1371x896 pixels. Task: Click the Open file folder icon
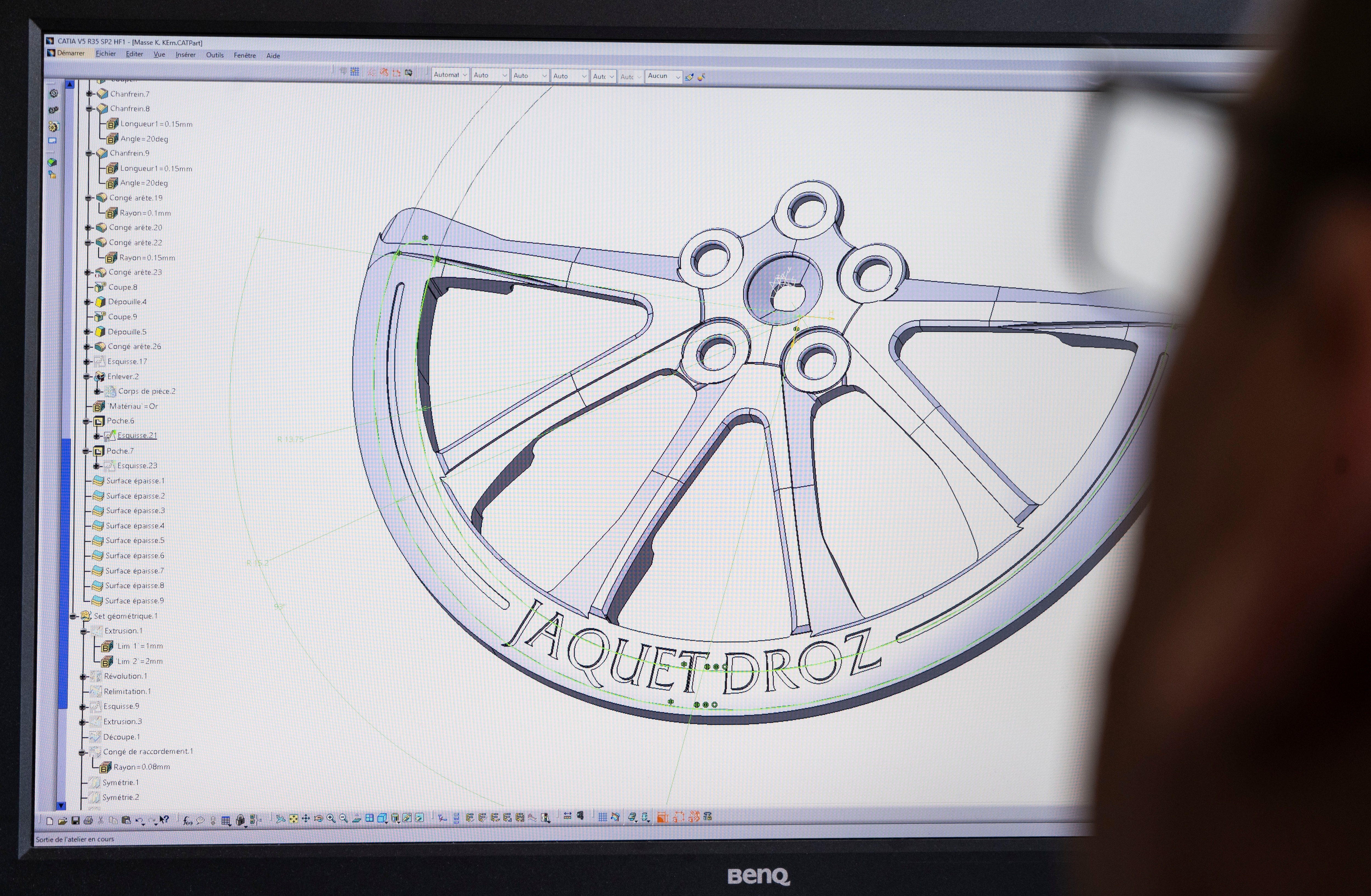point(62,821)
